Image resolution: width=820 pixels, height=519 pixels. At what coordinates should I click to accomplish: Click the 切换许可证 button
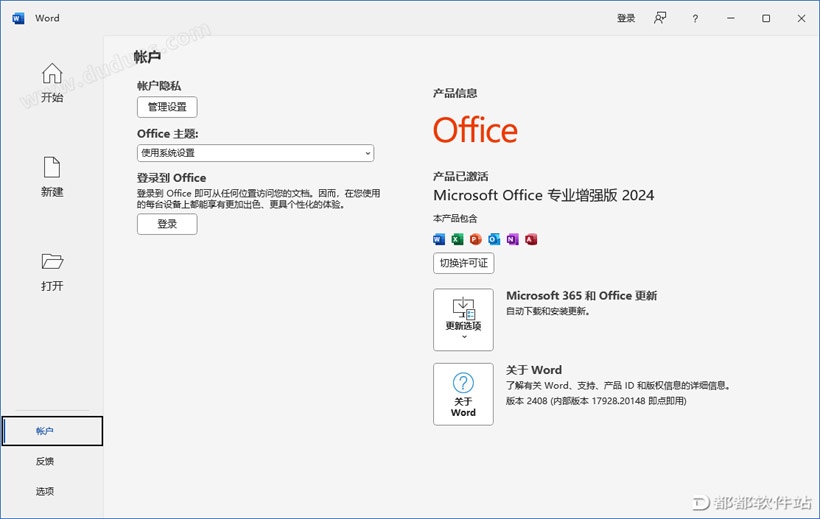point(463,263)
